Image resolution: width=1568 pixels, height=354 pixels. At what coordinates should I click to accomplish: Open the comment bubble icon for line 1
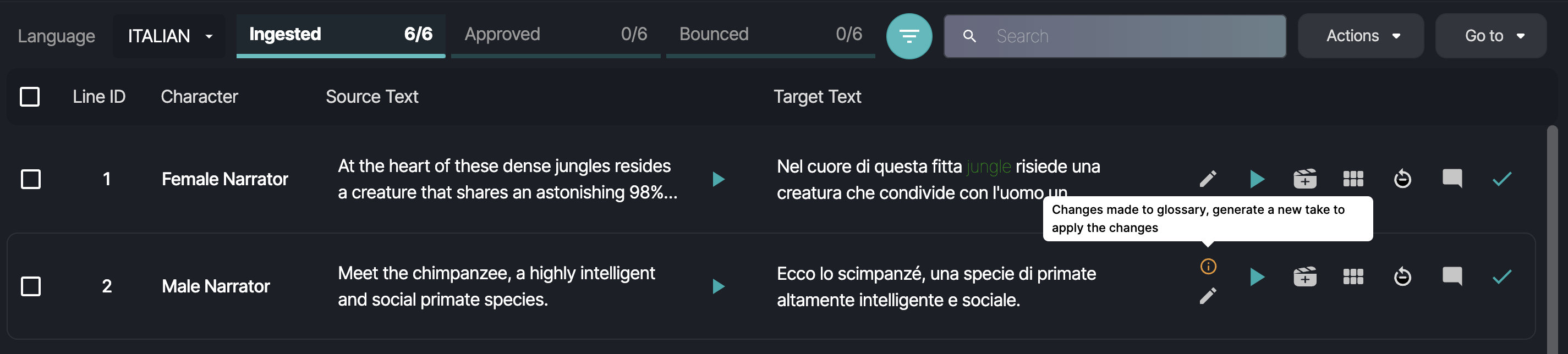(x=1452, y=179)
